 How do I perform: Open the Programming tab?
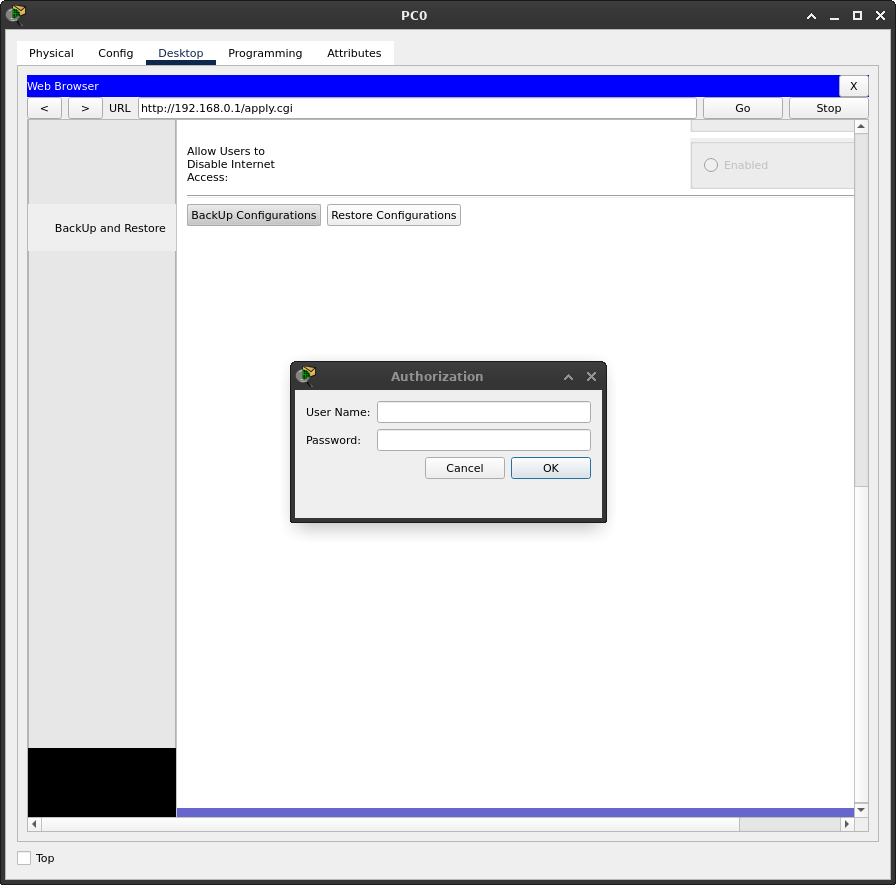(x=265, y=53)
